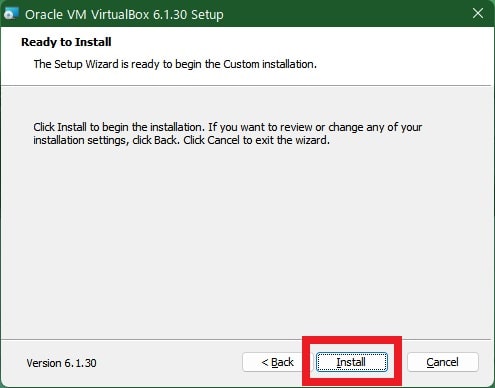The width and height of the screenshot is (495, 388).
Task: Close the Setup window with X
Action: (x=478, y=13)
